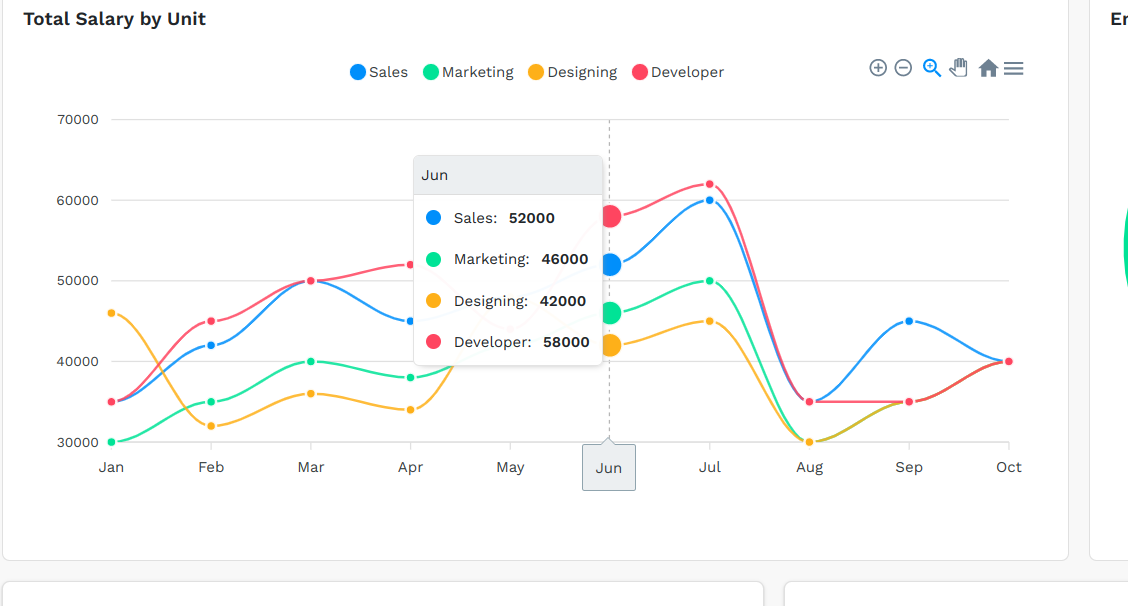This screenshot has height=606, width=1128.
Task: Click the Marketing data point at Mar
Action: point(311,361)
